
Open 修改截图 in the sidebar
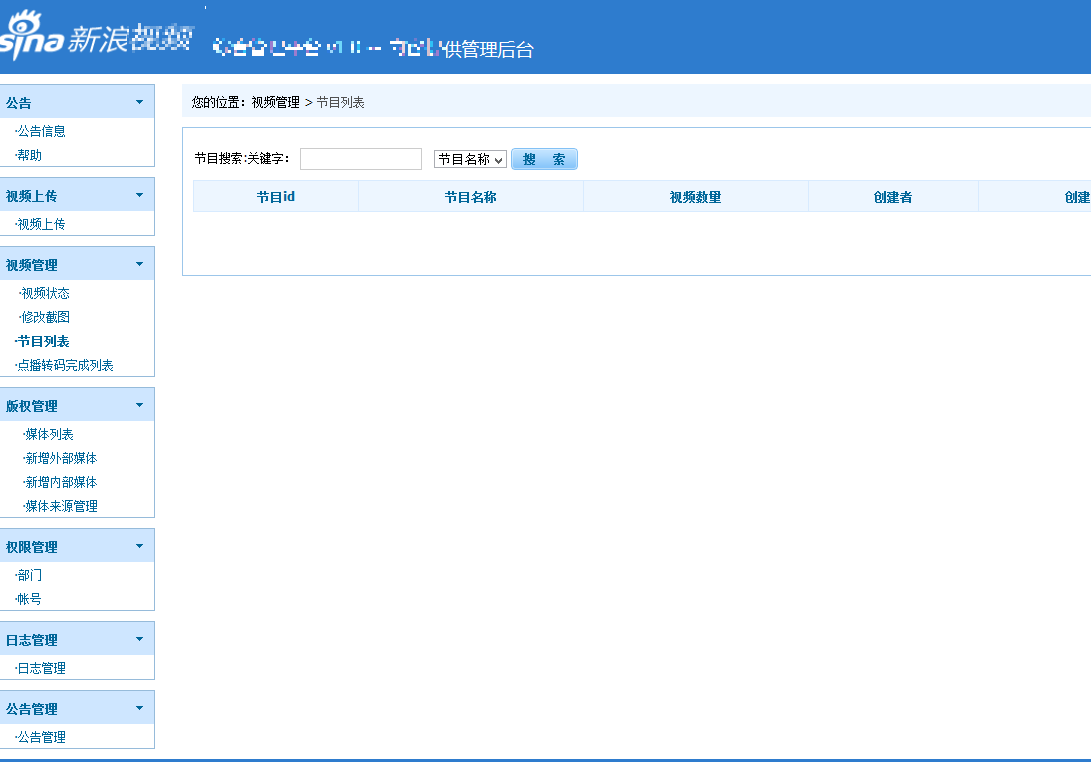(45, 317)
